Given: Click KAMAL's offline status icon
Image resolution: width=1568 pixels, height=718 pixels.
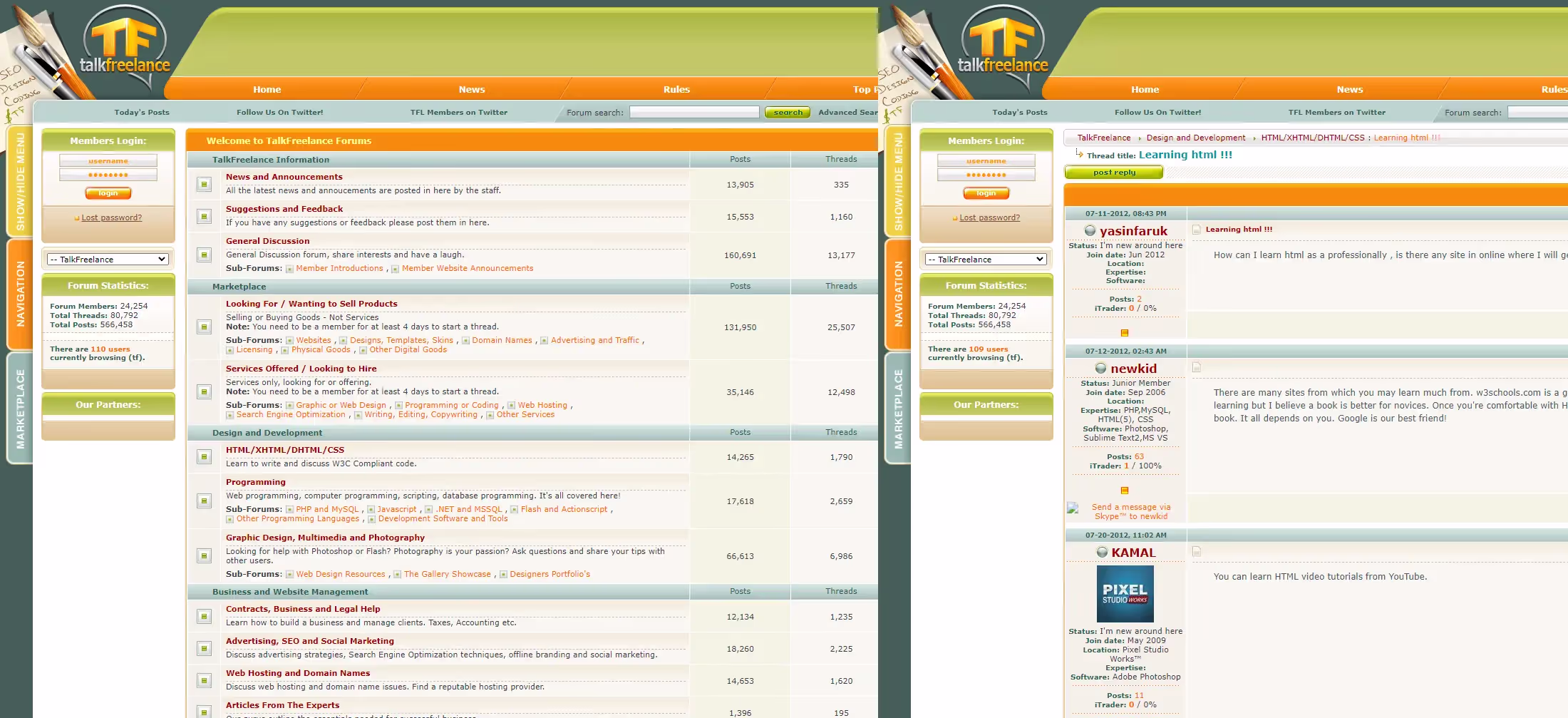Looking at the screenshot, I should pyautogui.click(x=1102, y=552).
